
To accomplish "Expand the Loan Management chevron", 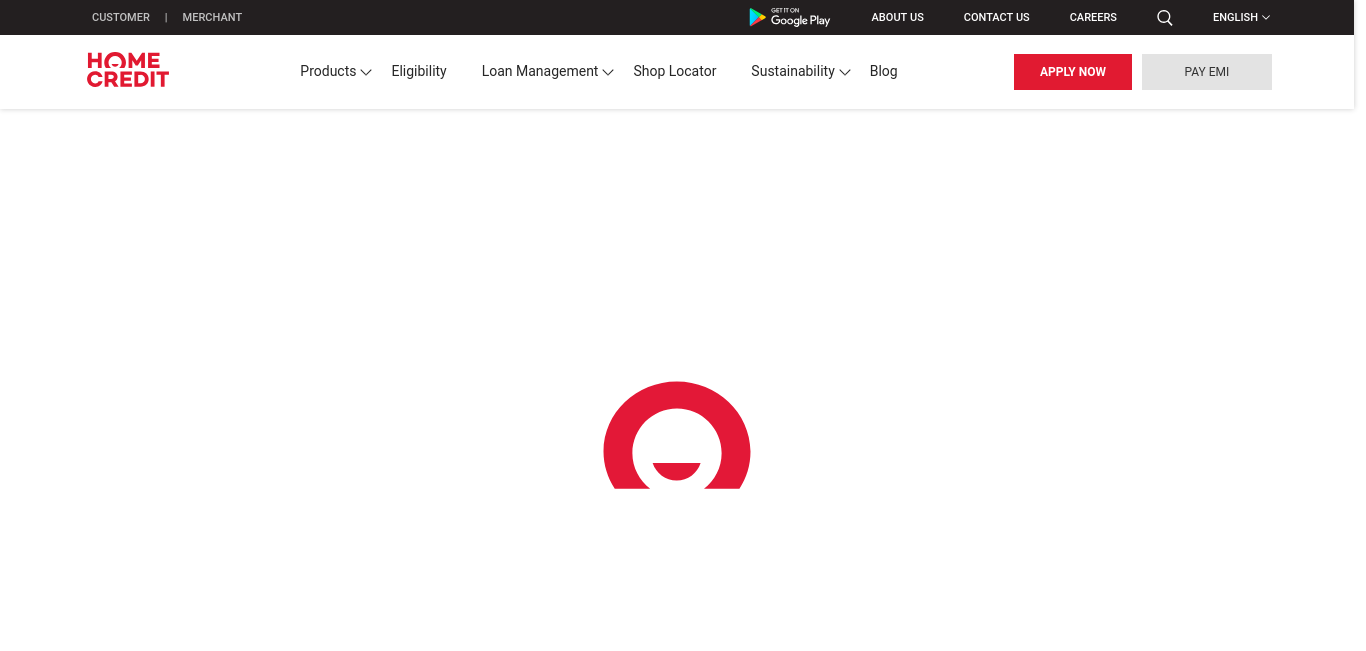I will 608,72.
